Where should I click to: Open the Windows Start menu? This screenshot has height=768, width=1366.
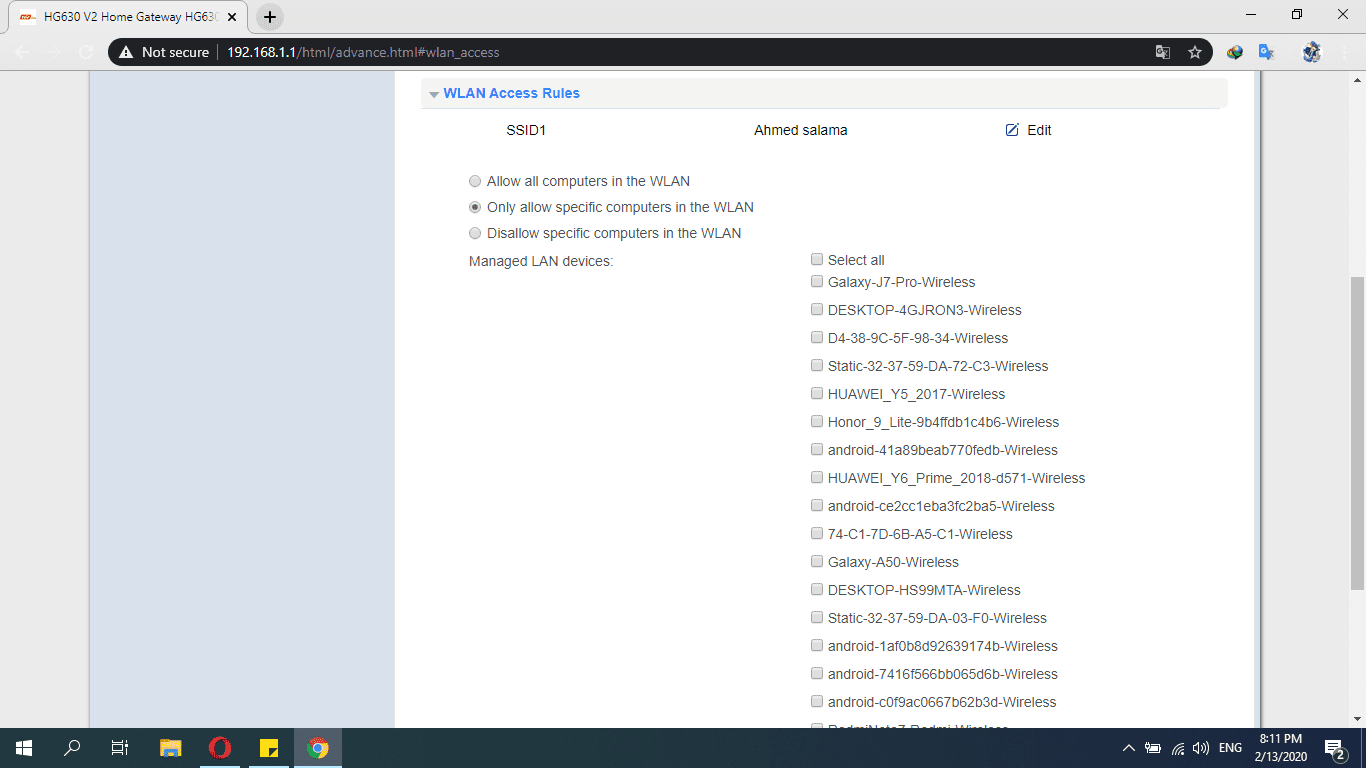[24, 748]
